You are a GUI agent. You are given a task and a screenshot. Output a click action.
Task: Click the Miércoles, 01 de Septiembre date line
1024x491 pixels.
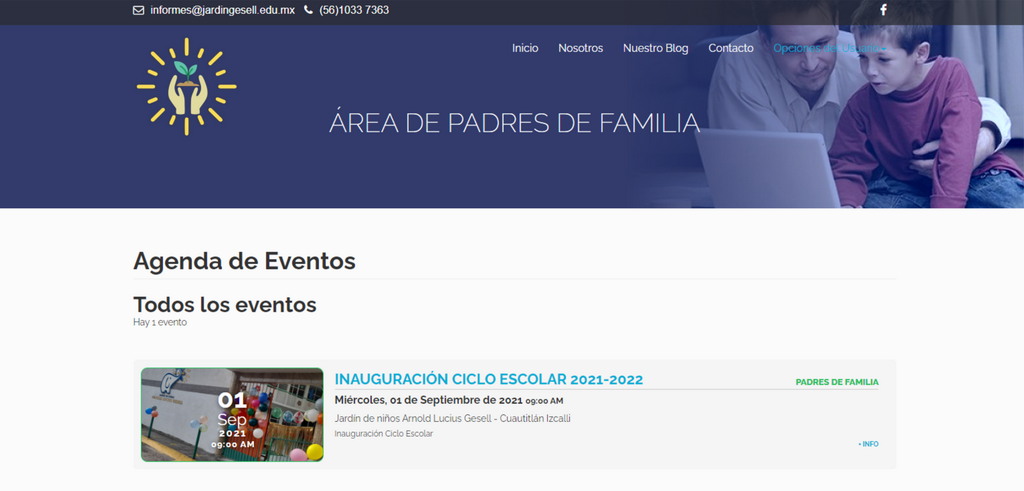448,400
